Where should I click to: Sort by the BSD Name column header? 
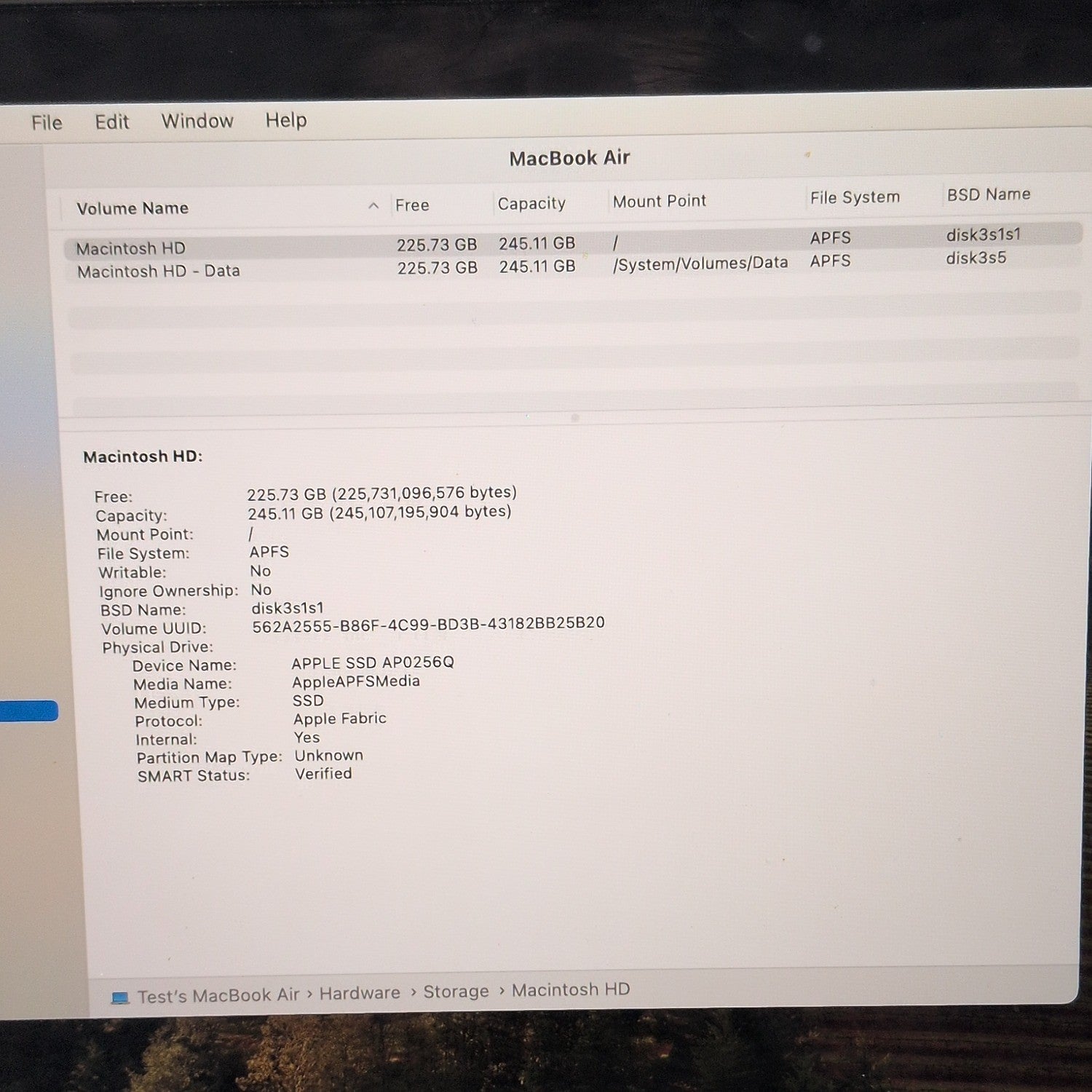(x=989, y=194)
